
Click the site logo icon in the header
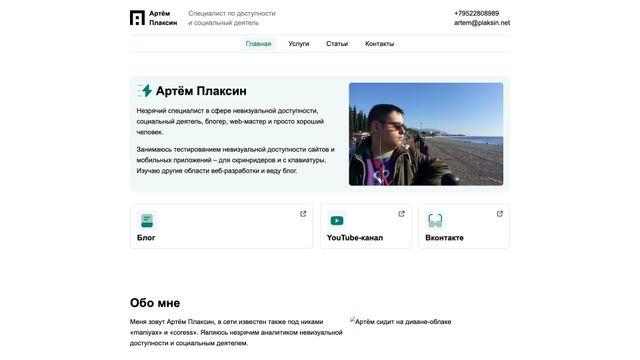pos(137,18)
